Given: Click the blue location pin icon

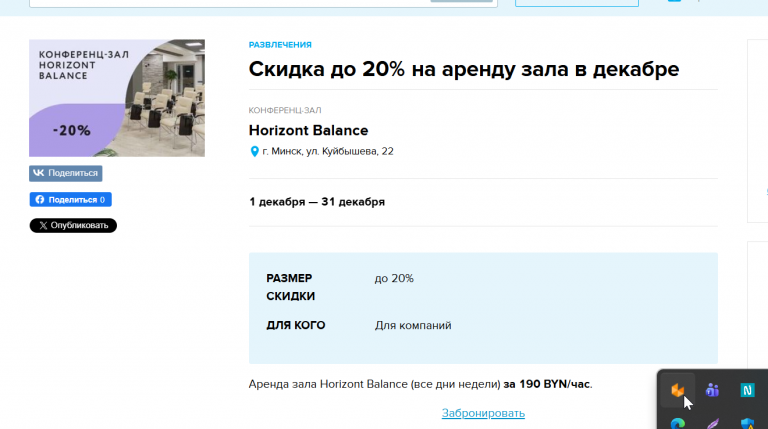Looking at the screenshot, I should click(254, 151).
